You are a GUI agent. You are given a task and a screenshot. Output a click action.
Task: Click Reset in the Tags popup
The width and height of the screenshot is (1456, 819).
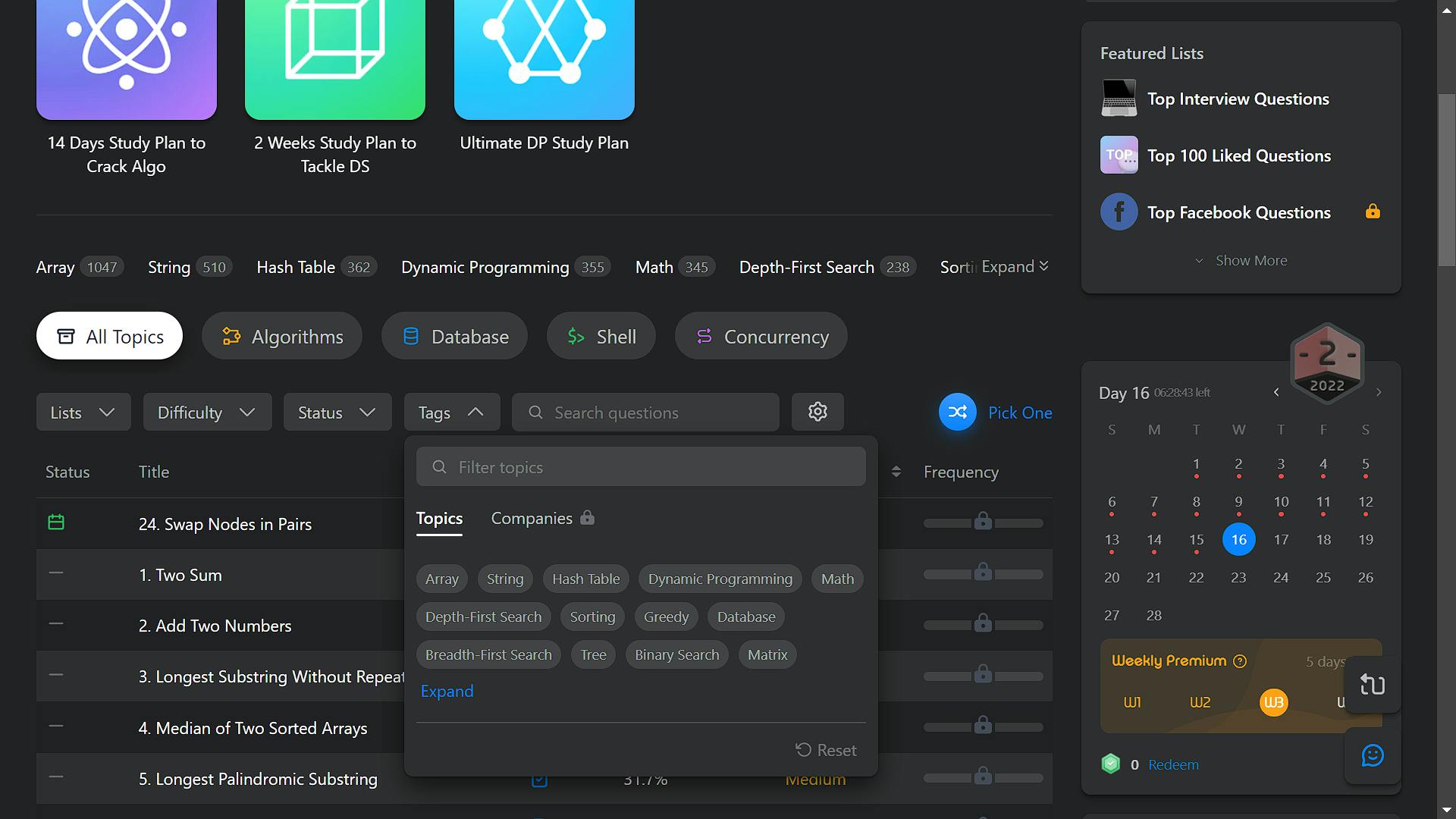click(826, 750)
